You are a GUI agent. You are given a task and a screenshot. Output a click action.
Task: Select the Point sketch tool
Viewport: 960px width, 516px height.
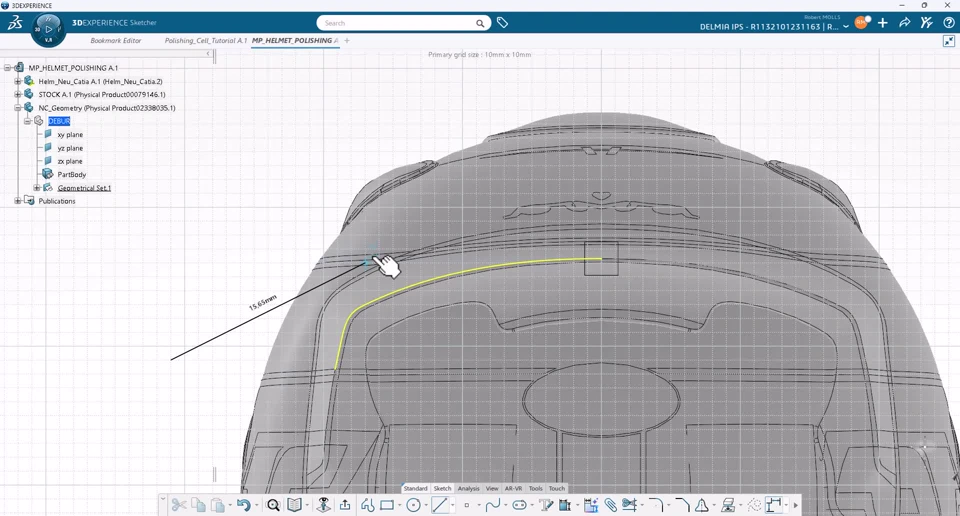[467, 505]
